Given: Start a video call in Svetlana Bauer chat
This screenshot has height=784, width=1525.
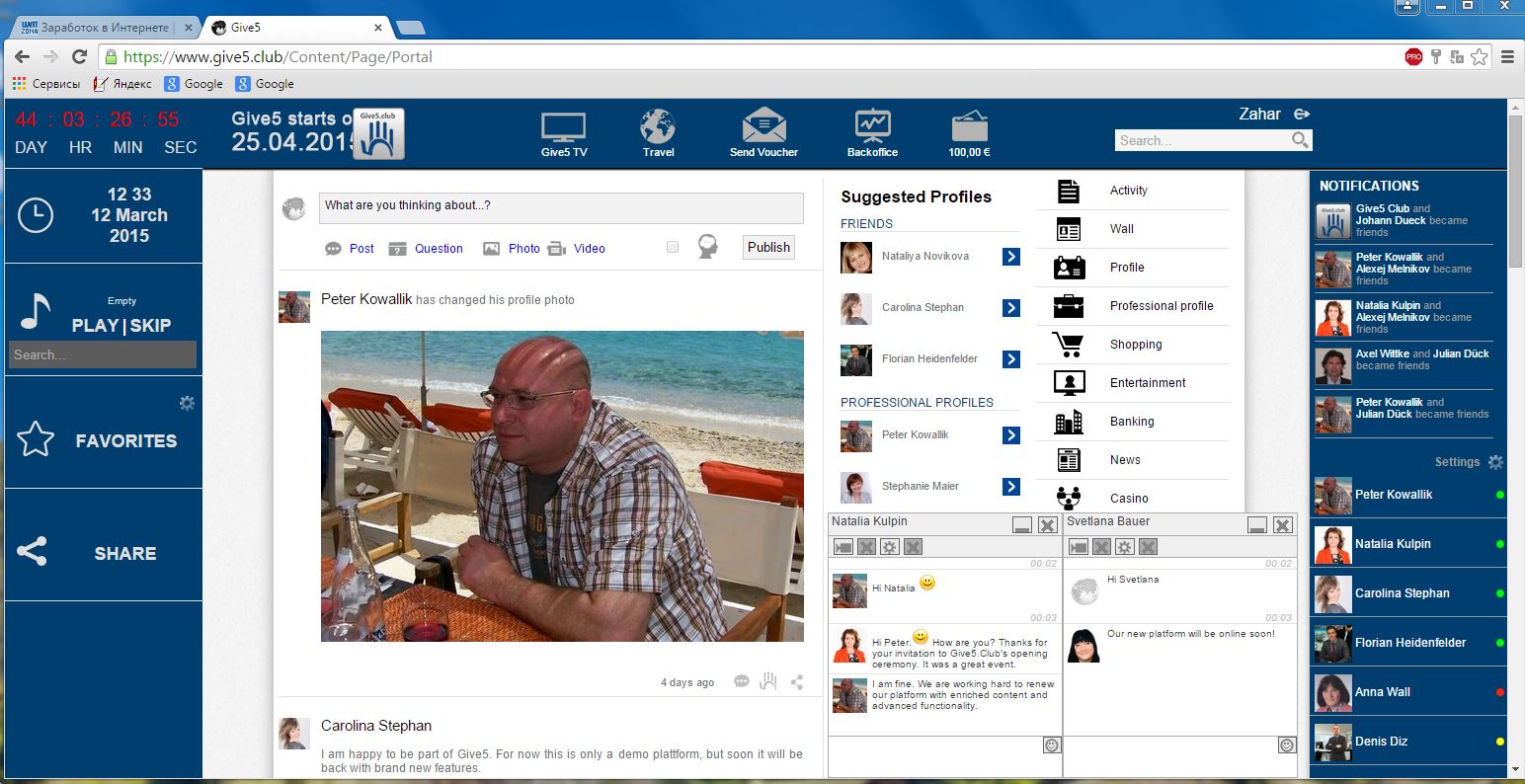Looking at the screenshot, I should click(x=1079, y=547).
